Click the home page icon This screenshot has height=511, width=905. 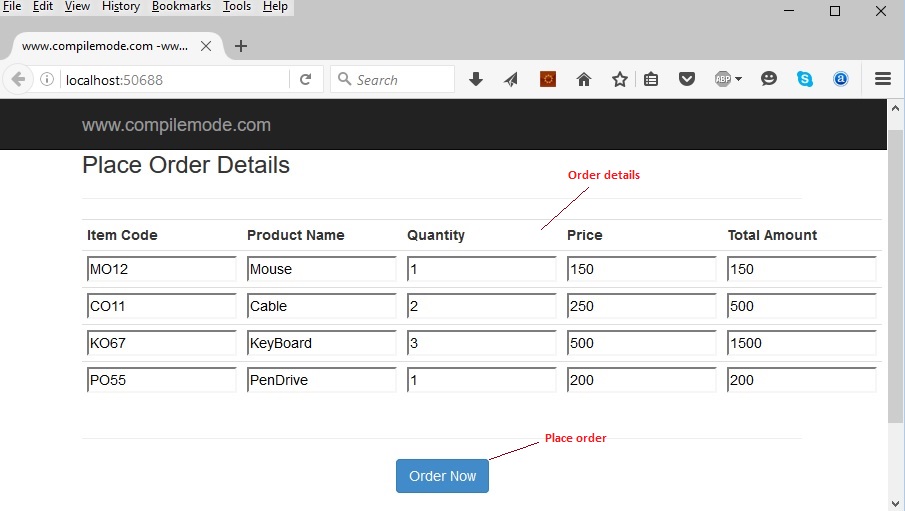point(584,79)
